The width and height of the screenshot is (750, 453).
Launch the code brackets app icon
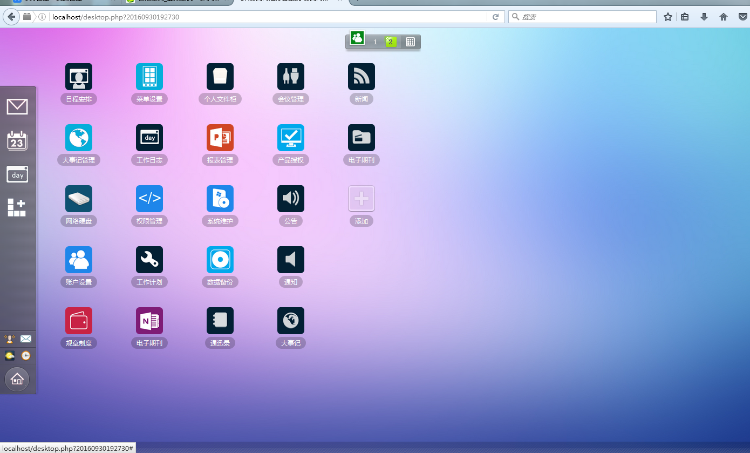tap(149, 198)
